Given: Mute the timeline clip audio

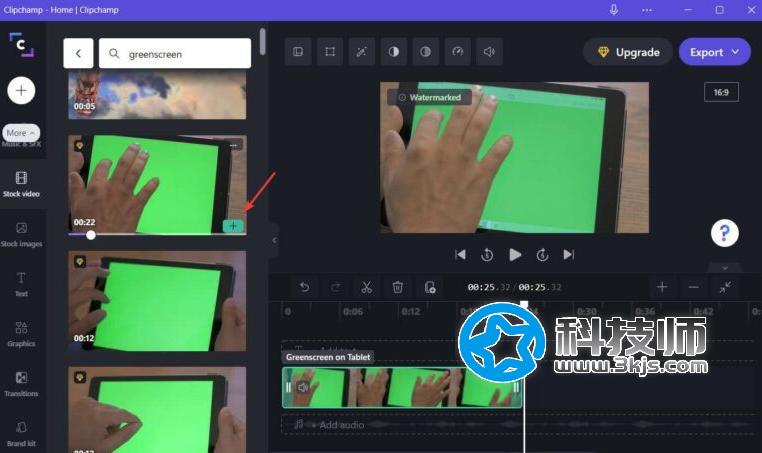Looking at the screenshot, I should click(303, 387).
